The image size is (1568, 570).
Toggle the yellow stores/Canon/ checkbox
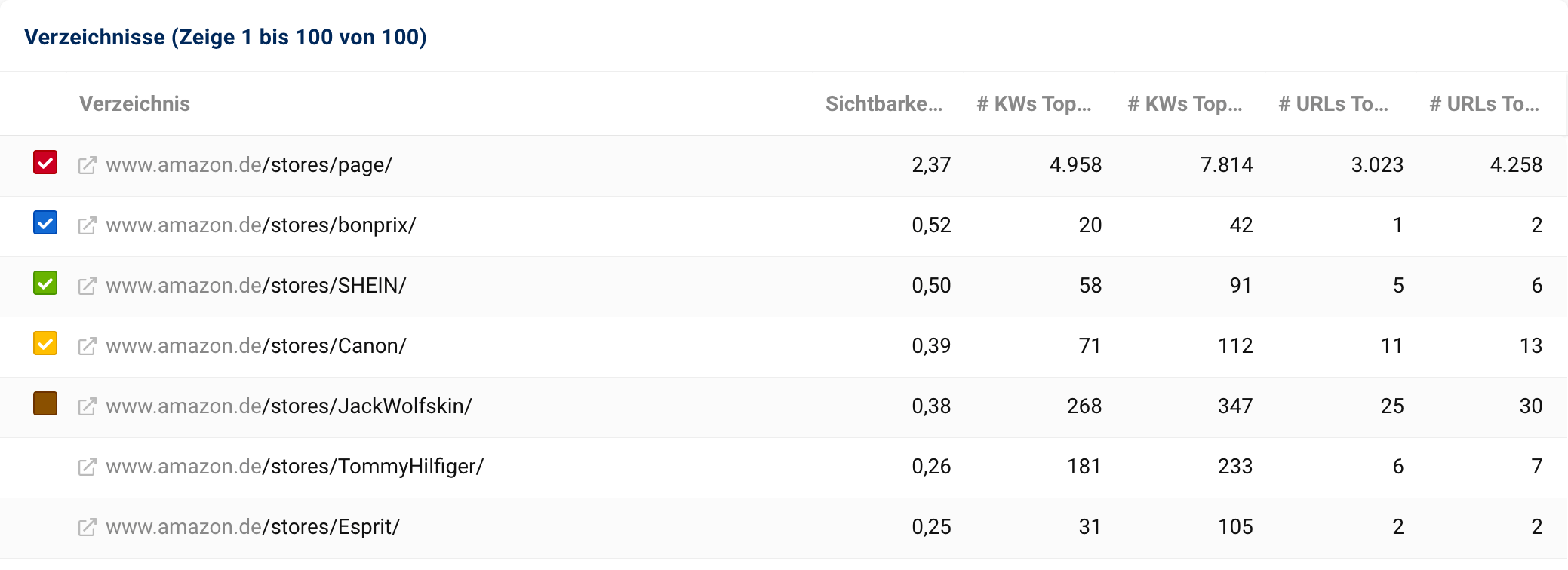(45, 344)
